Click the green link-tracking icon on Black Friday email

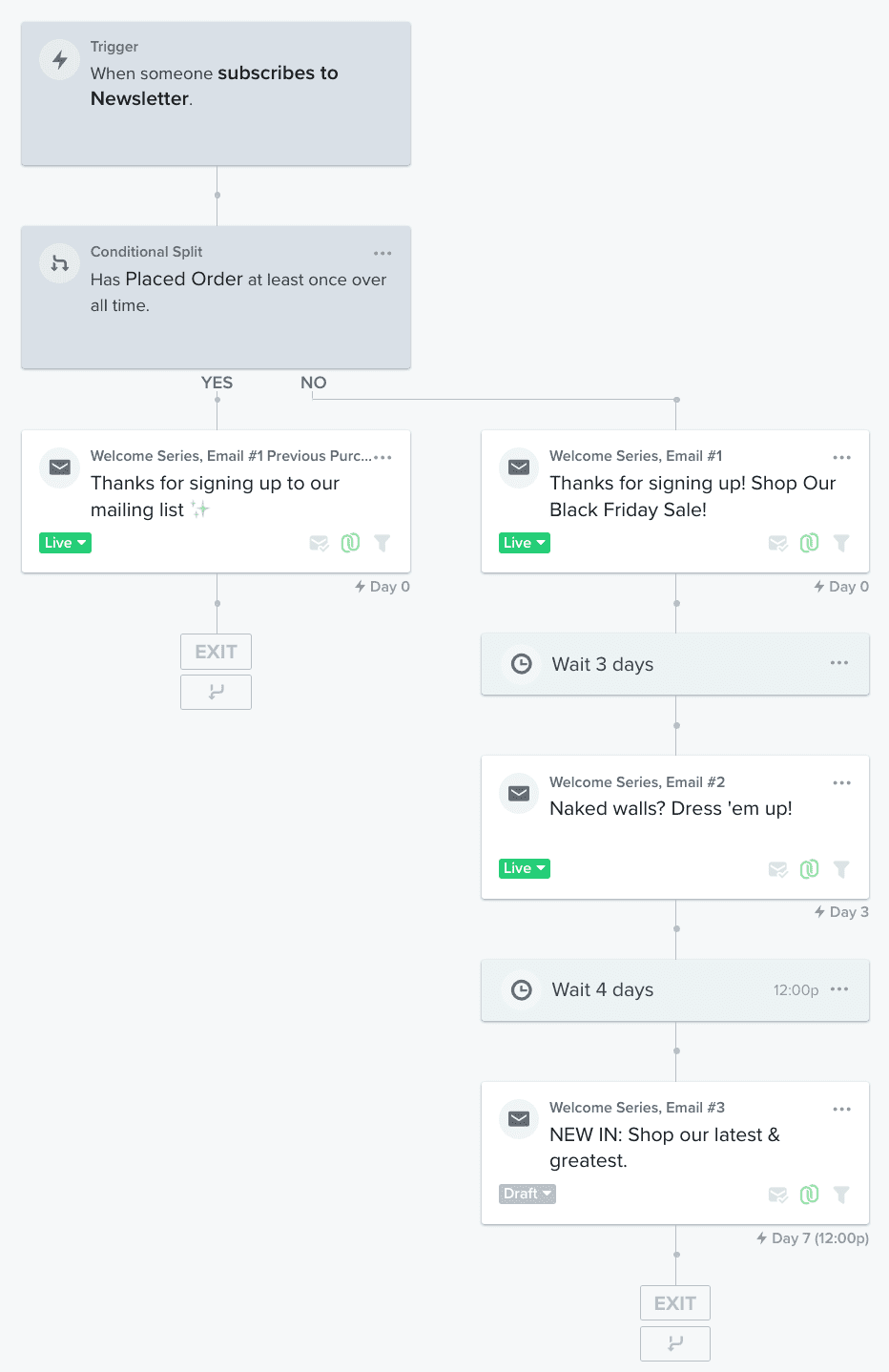(x=809, y=543)
